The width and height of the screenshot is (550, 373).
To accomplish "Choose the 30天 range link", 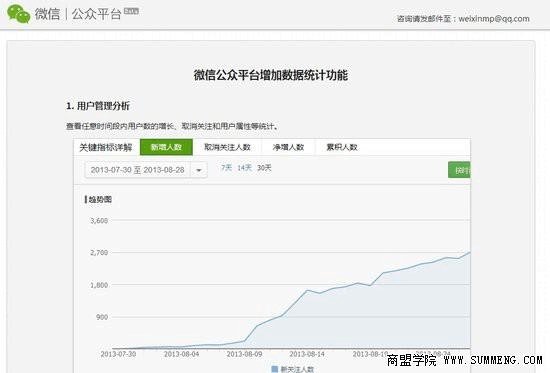I will pyautogui.click(x=264, y=168).
